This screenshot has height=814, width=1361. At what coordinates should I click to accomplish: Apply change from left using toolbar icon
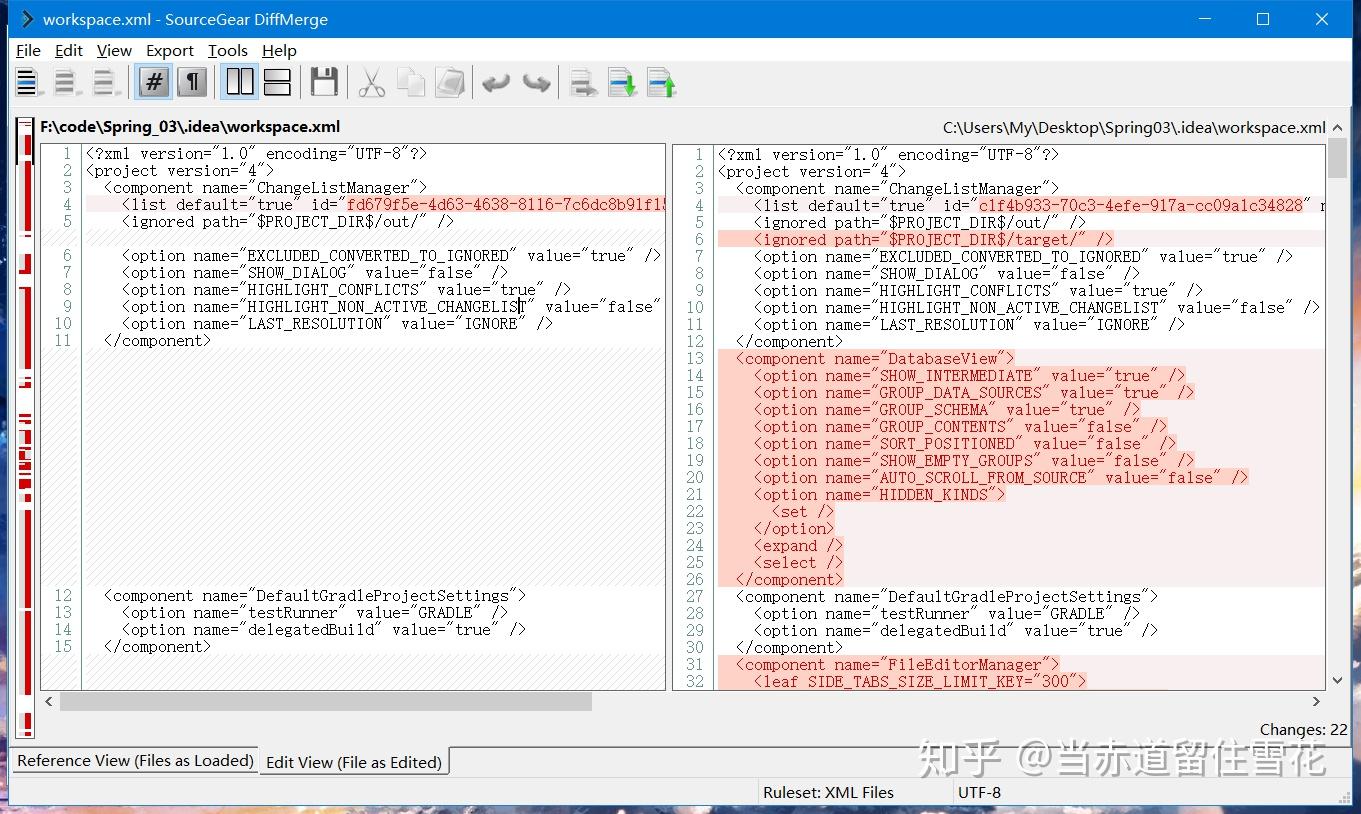click(x=584, y=82)
